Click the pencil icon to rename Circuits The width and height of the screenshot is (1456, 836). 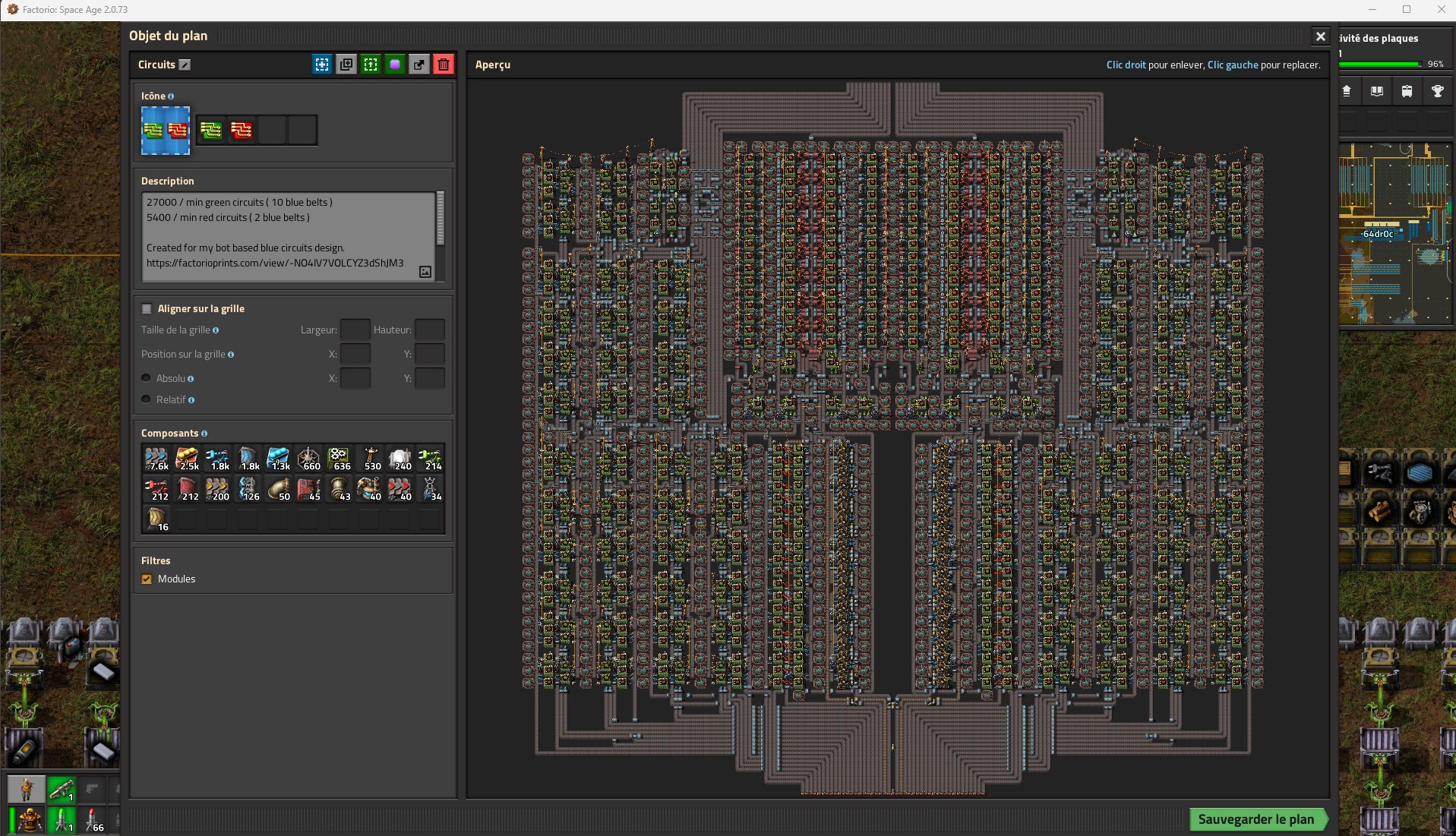pos(185,65)
